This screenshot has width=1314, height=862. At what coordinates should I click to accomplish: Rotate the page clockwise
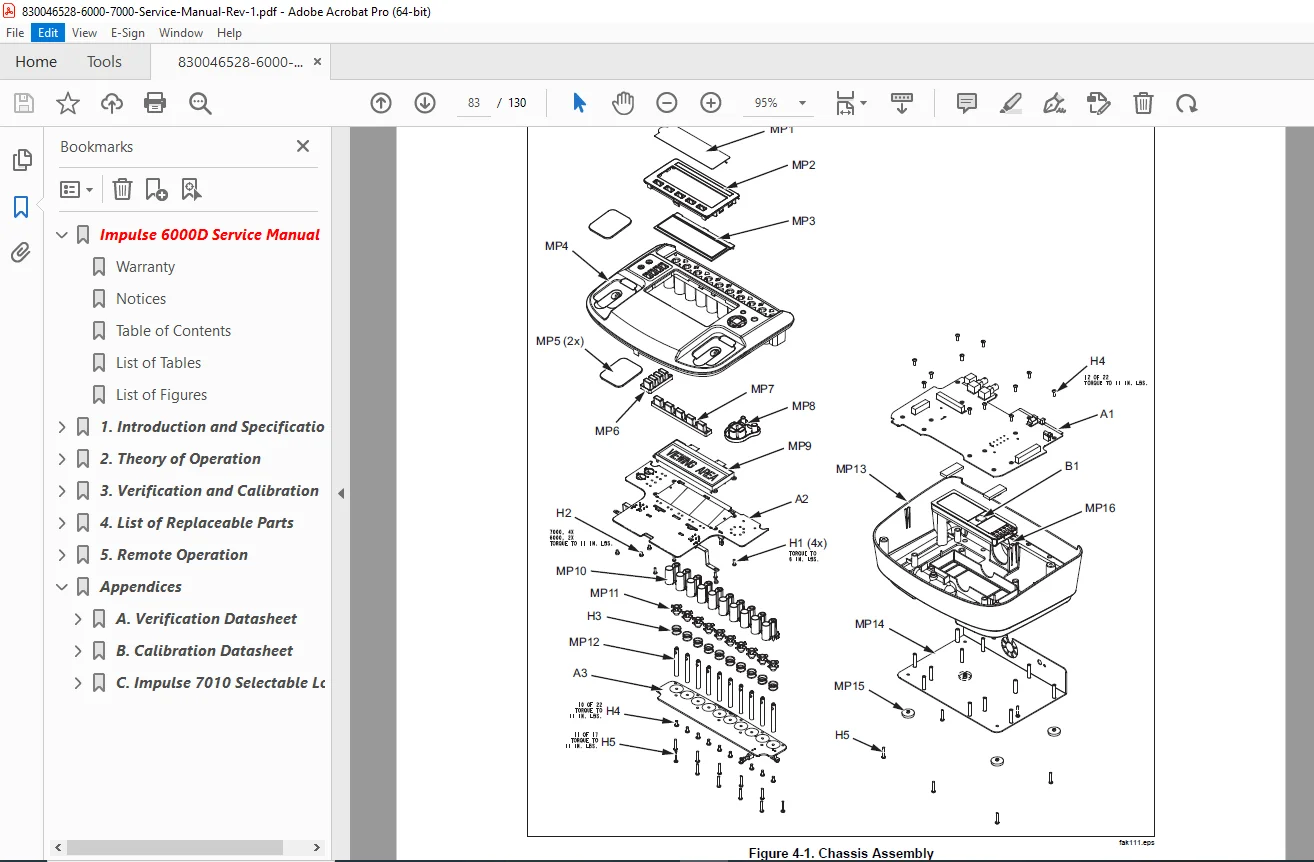coord(1186,103)
